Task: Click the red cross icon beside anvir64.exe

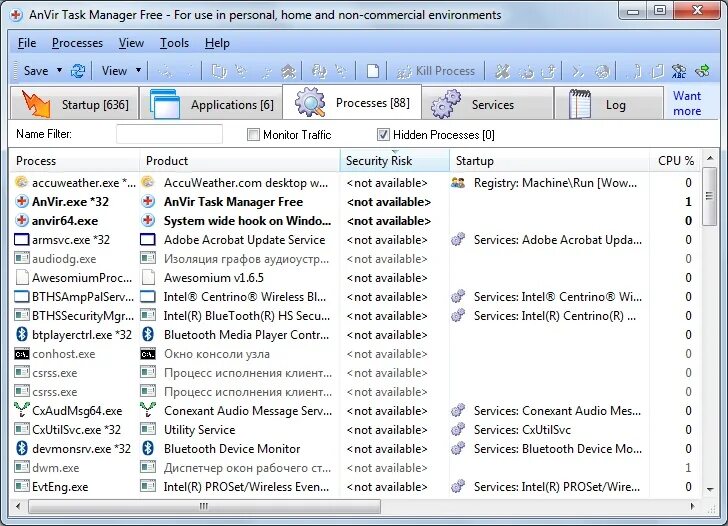Action: pos(21,221)
